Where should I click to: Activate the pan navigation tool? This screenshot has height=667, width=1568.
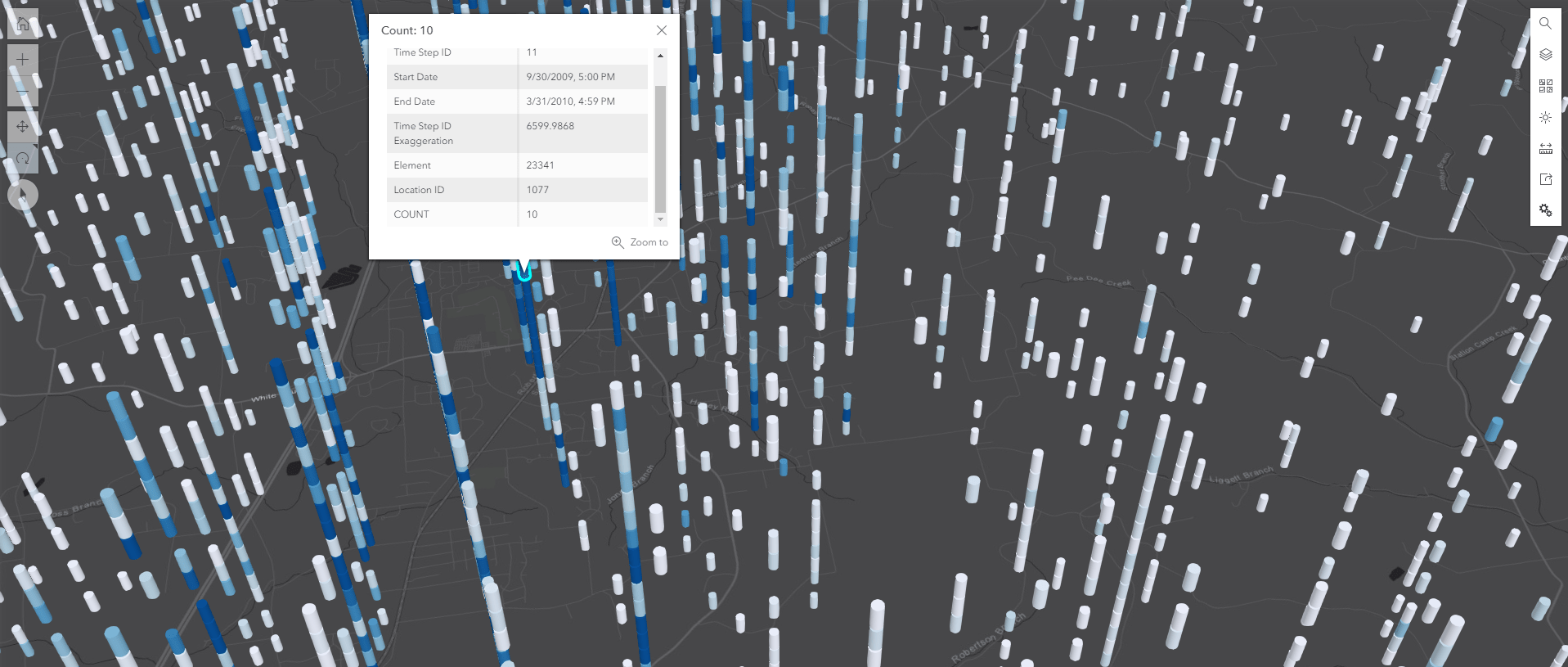(23, 126)
